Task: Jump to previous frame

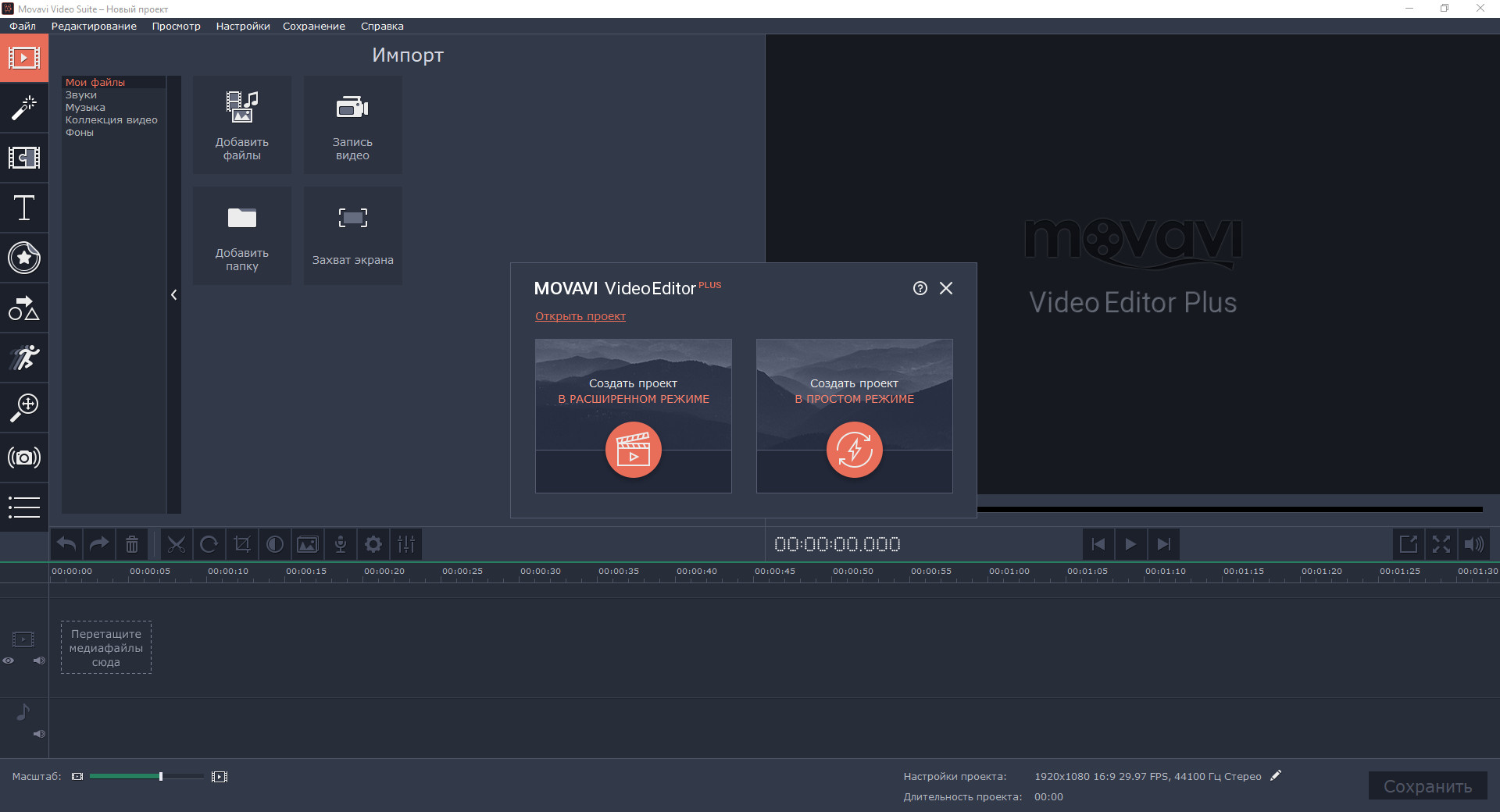Action: (1098, 544)
